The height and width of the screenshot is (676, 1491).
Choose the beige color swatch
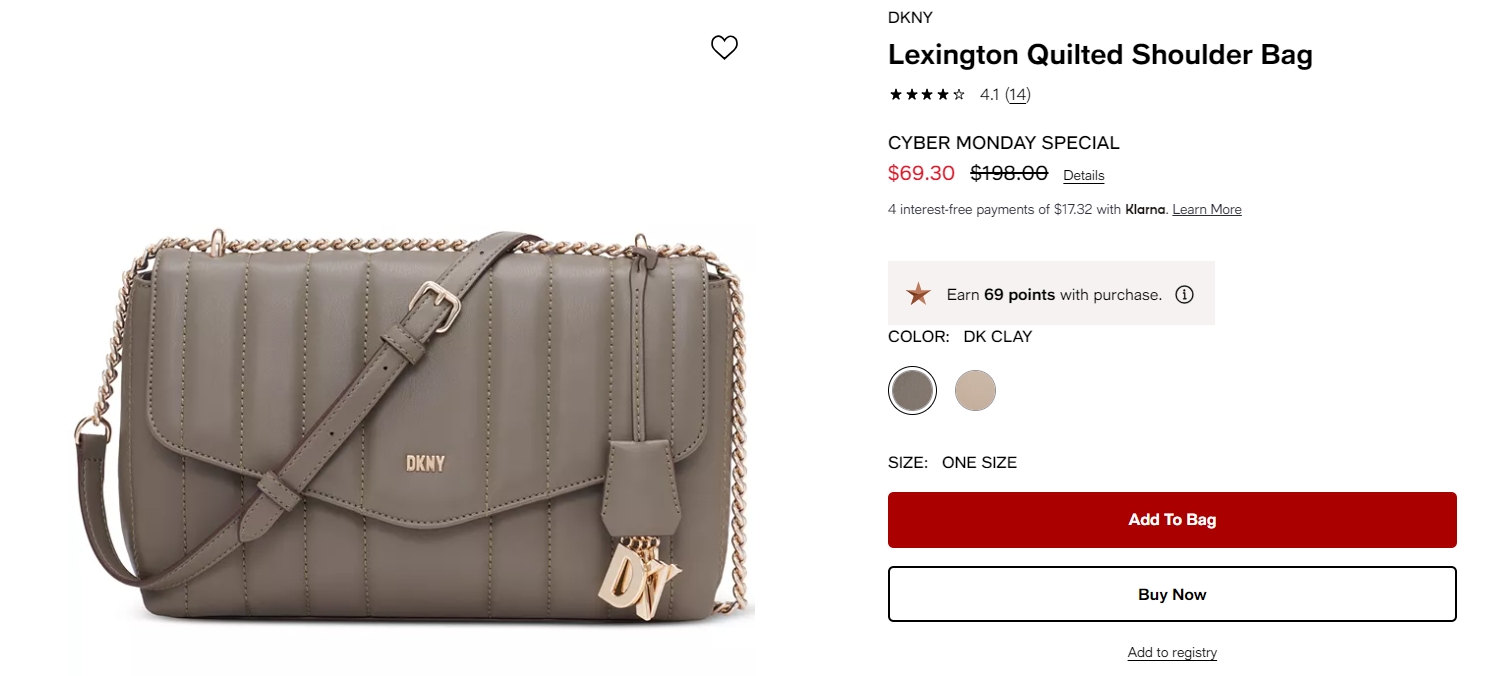(975, 390)
